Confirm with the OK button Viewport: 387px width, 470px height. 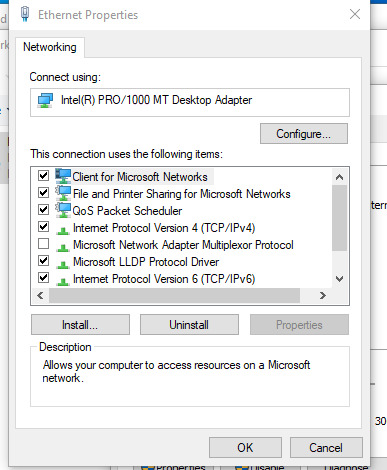pos(245,448)
